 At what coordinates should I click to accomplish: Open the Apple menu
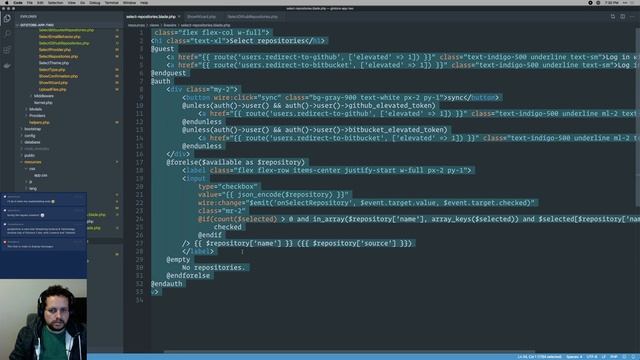[x=7, y=2]
